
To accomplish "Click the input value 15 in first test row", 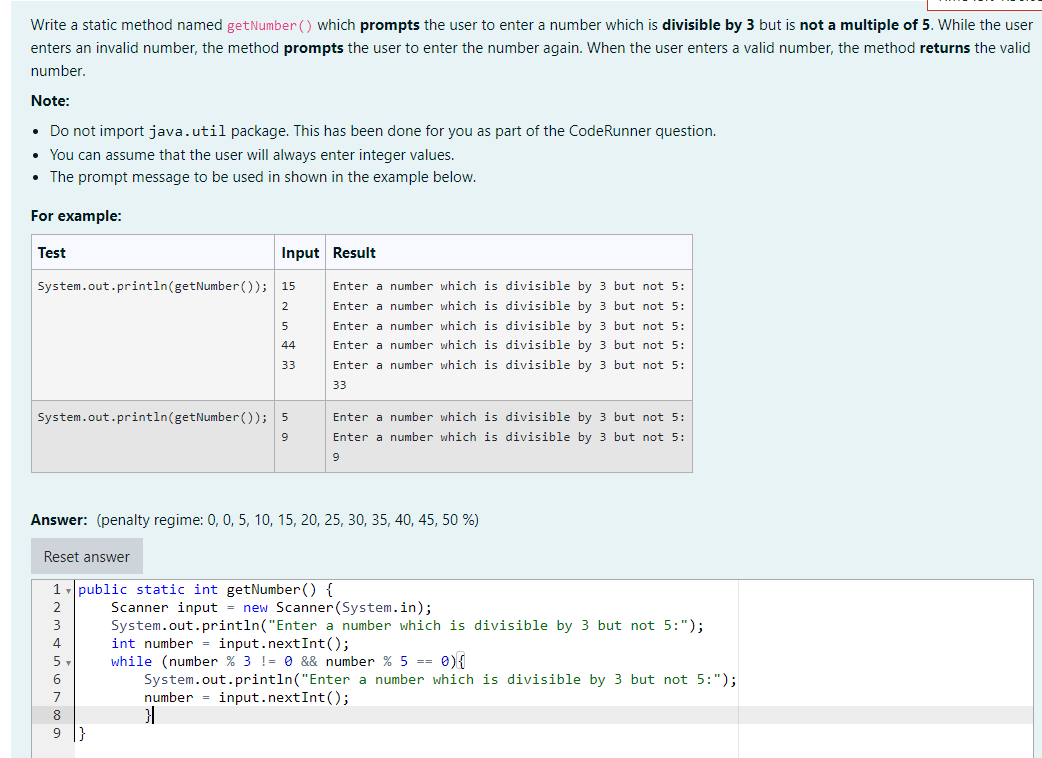I will (x=288, y=286).
